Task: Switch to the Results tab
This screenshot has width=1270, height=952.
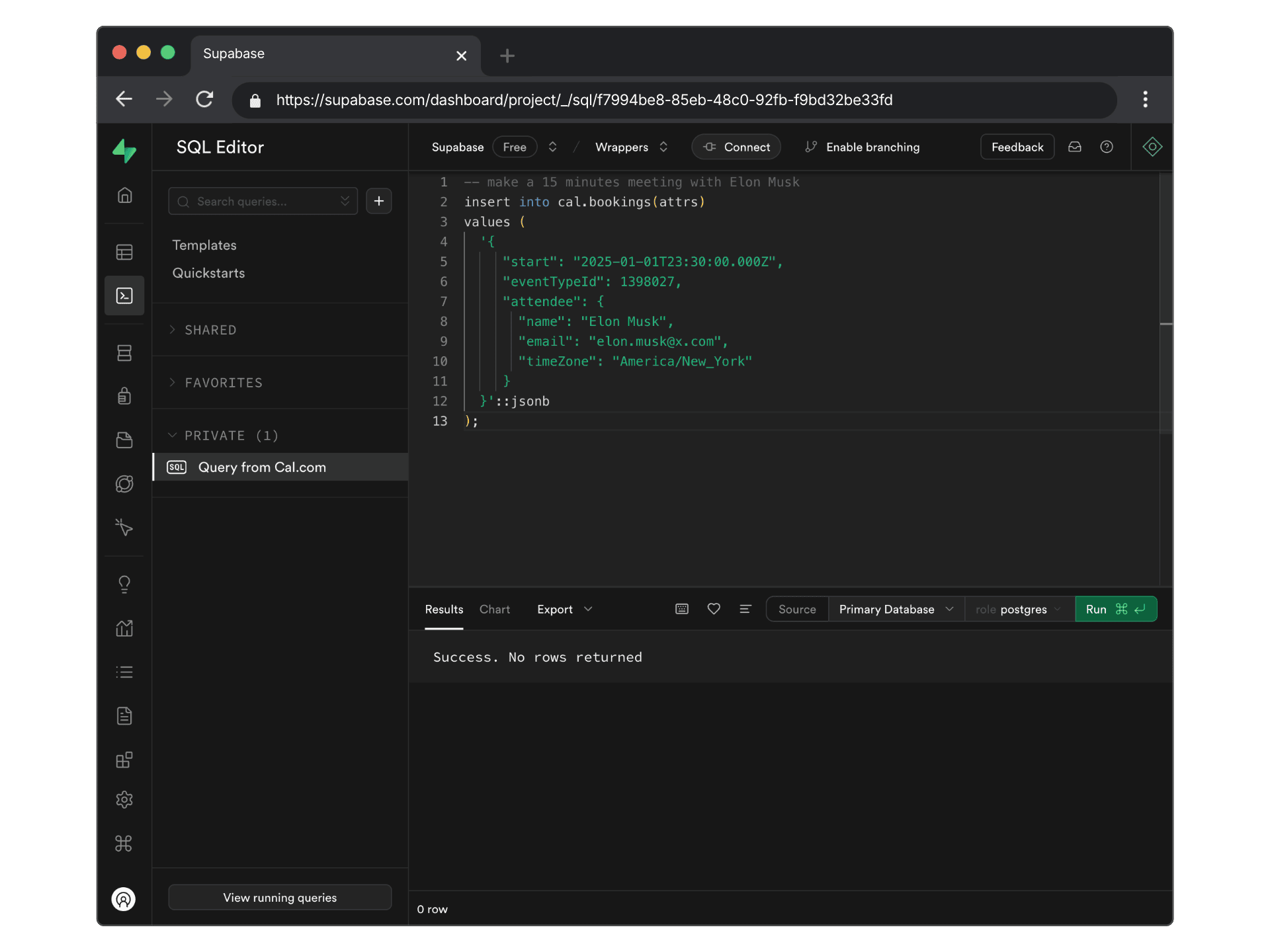Action: tap(444, 609)
